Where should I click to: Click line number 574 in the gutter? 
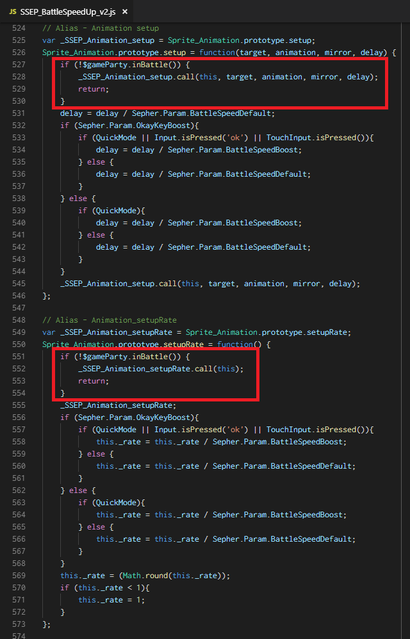point(19,635)
